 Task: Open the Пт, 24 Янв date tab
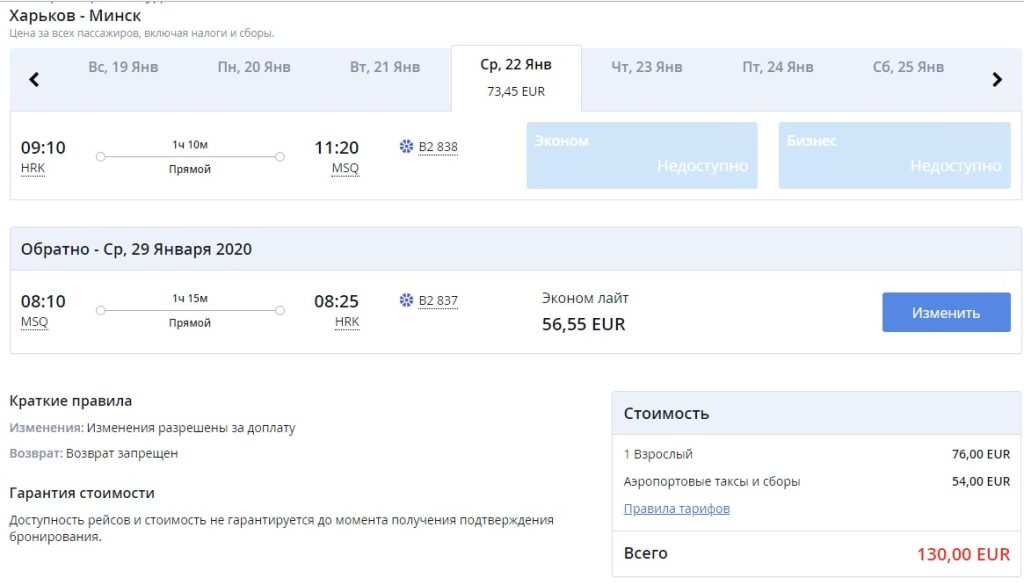(x=778, y=67)
